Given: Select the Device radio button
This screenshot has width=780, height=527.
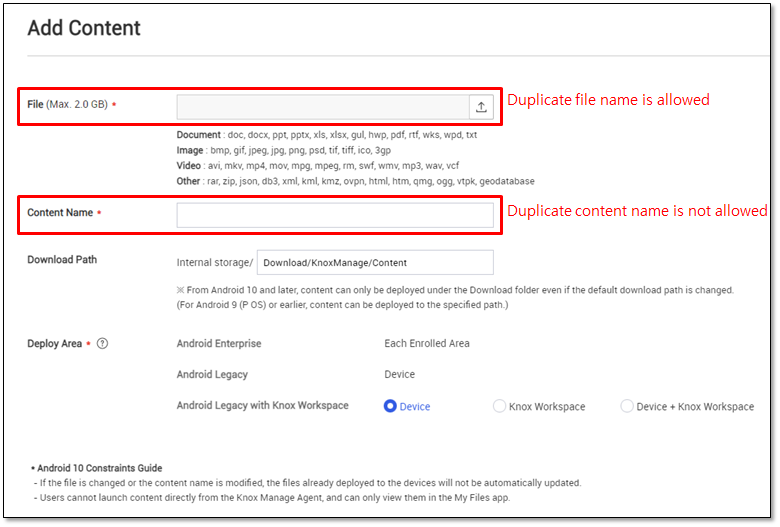Looking at the screenshot, I should click(390, 406).
